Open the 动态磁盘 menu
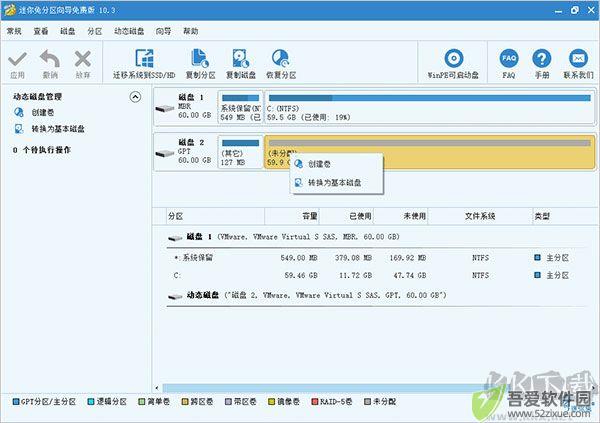Screen dimensions: 600x423 coord(129,31)
